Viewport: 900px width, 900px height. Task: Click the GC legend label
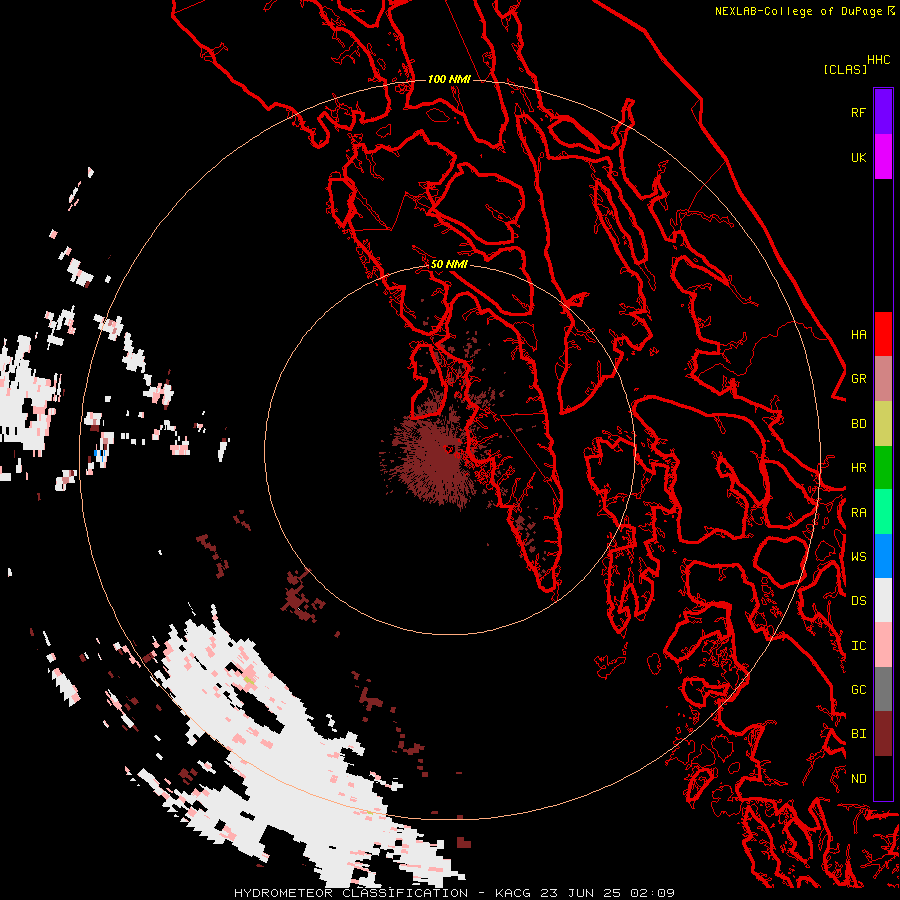coord(858,690)
